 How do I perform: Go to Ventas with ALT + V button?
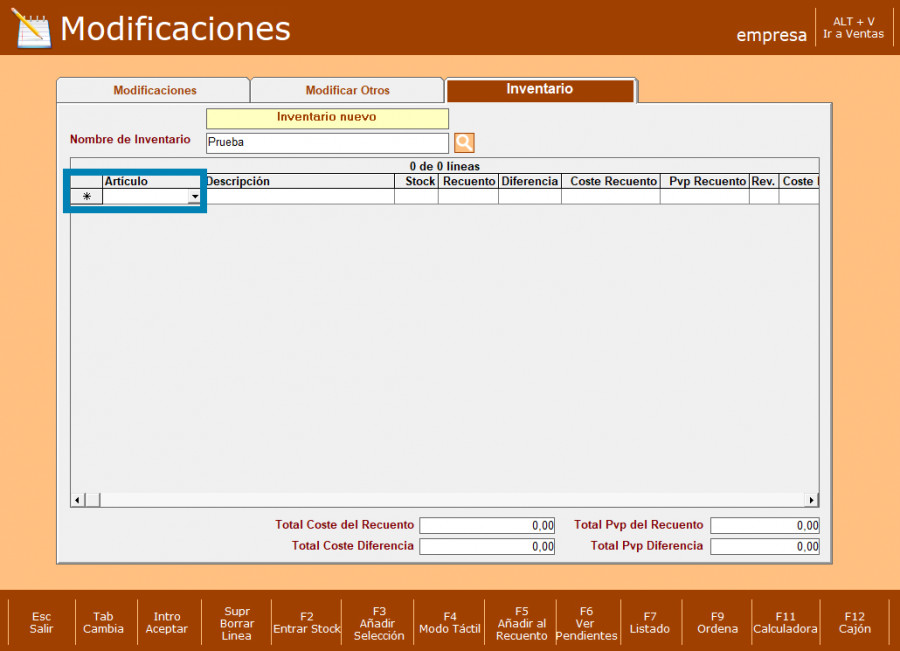853,27
